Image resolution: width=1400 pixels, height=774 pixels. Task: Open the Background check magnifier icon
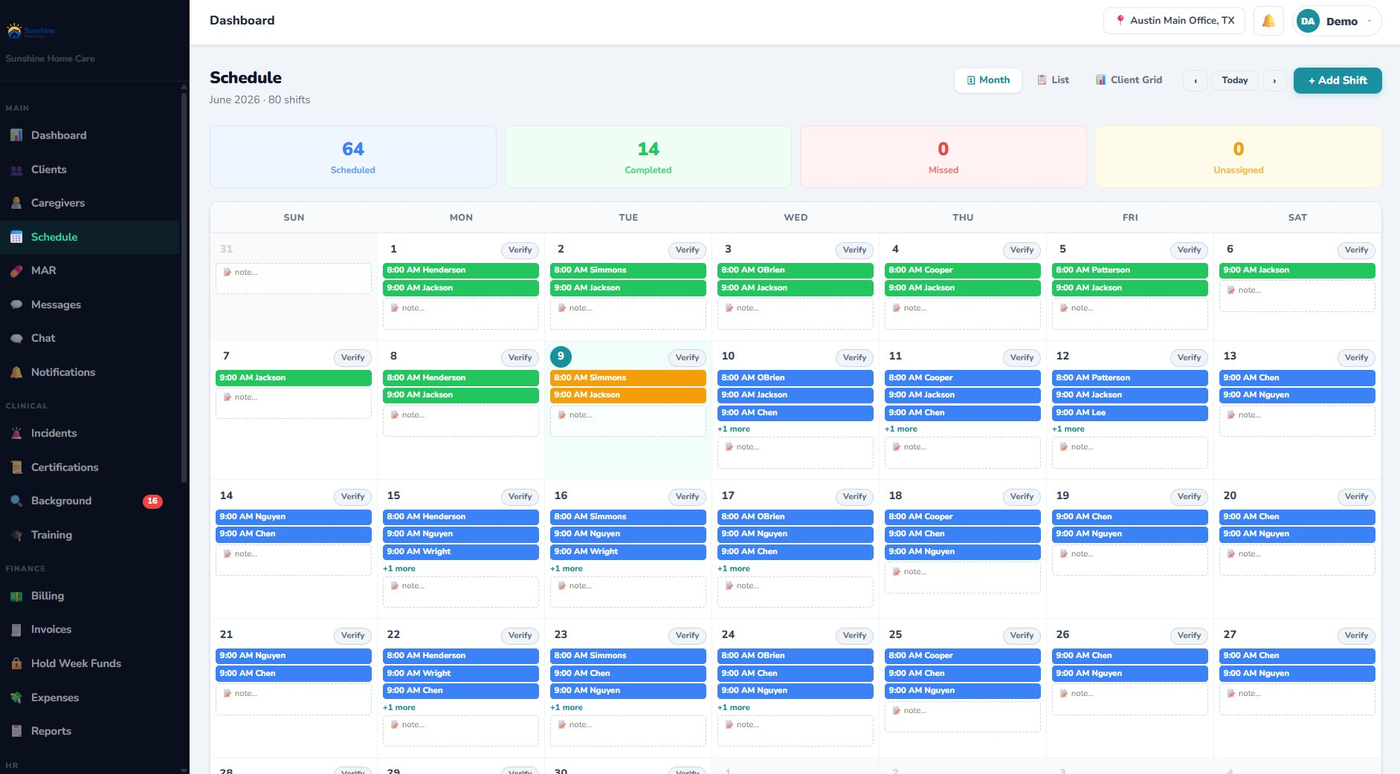[16, 501]
